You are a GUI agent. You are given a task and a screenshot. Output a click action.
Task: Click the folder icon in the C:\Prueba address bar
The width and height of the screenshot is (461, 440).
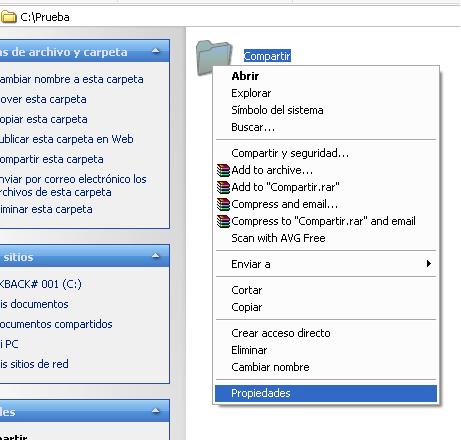tap(8, 17)
